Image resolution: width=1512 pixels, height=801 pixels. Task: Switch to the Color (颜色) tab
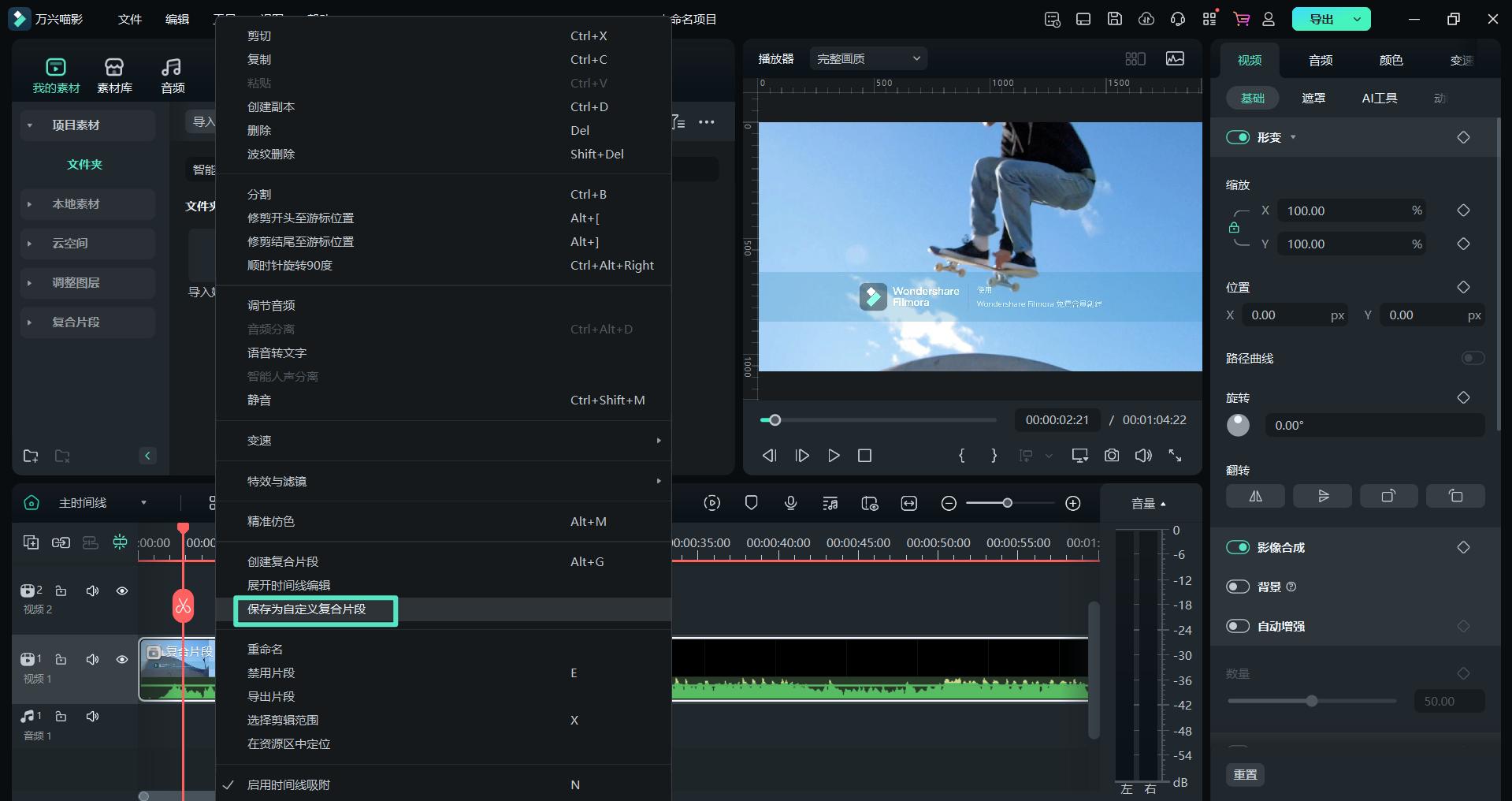[x=1391, y=60]
